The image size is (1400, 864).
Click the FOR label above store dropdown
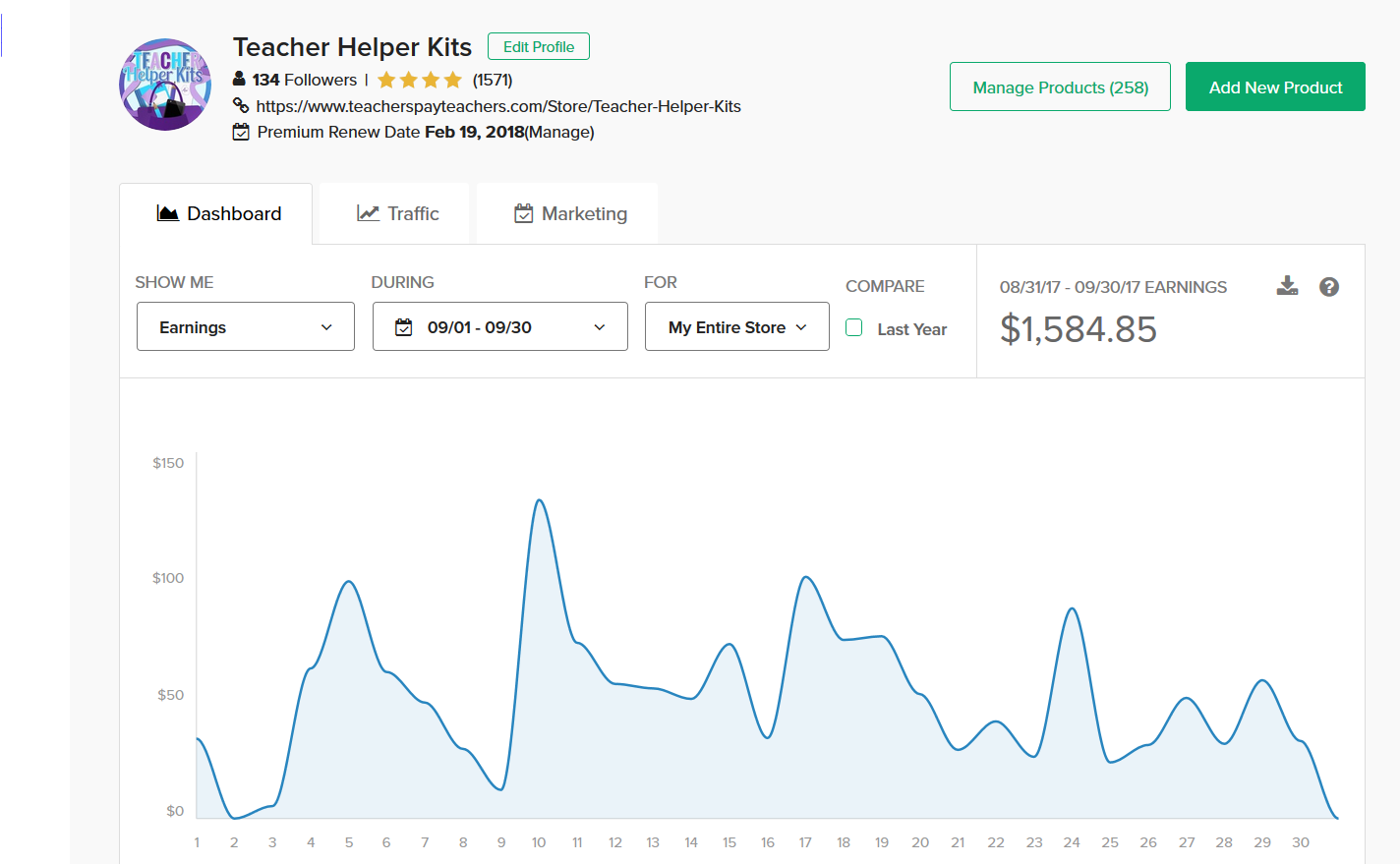tap(661, 282)
